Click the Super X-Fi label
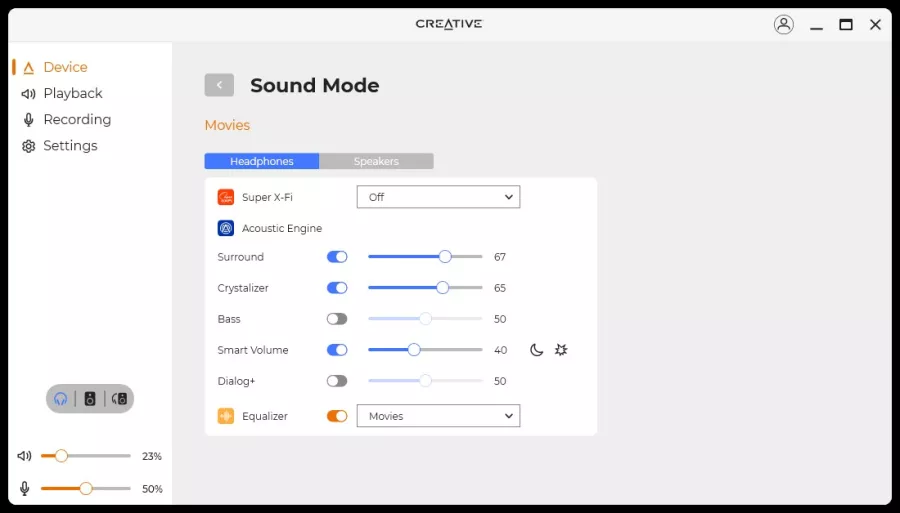900x513 pixels. point(267,197)
